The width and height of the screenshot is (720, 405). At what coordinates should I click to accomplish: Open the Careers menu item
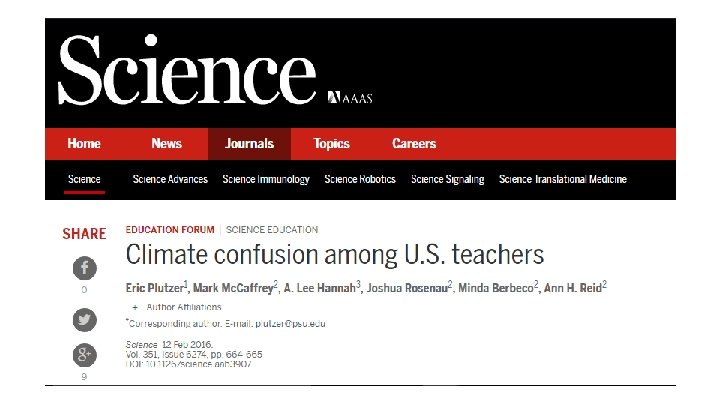tap(414, 144)
